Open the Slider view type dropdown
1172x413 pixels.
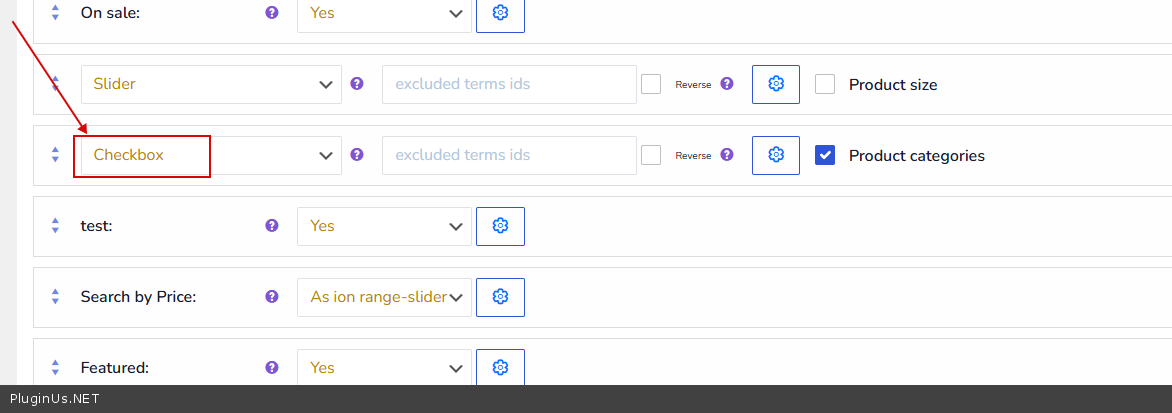pyautogui.click(x=211, y=84)
